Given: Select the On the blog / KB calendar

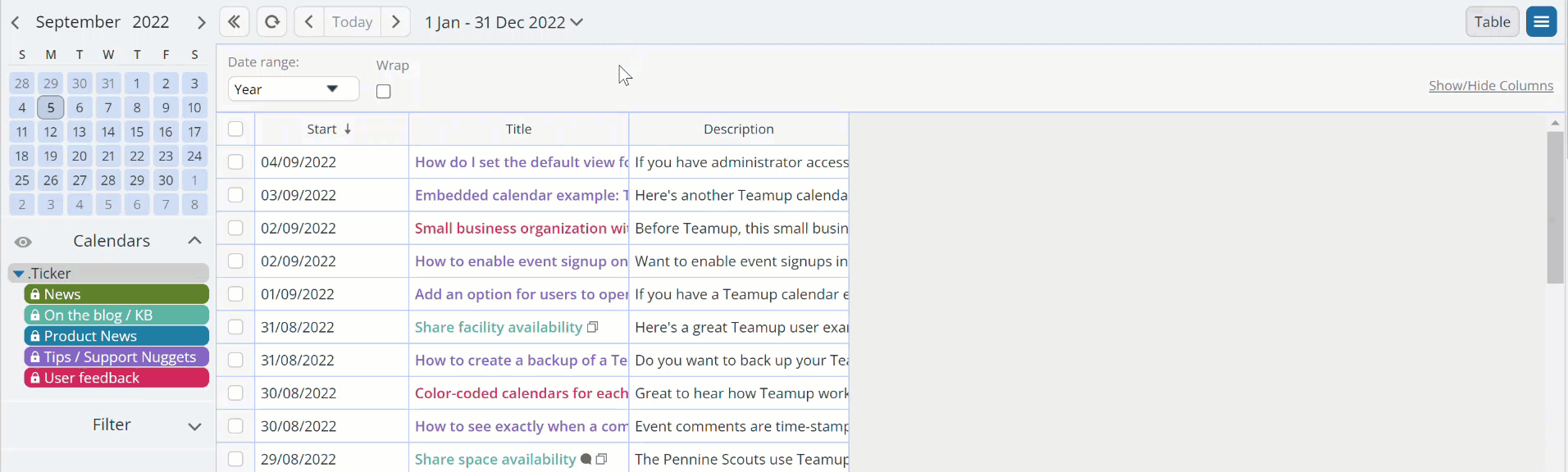Looking at the screenshot, I should (x=116, y=315).
